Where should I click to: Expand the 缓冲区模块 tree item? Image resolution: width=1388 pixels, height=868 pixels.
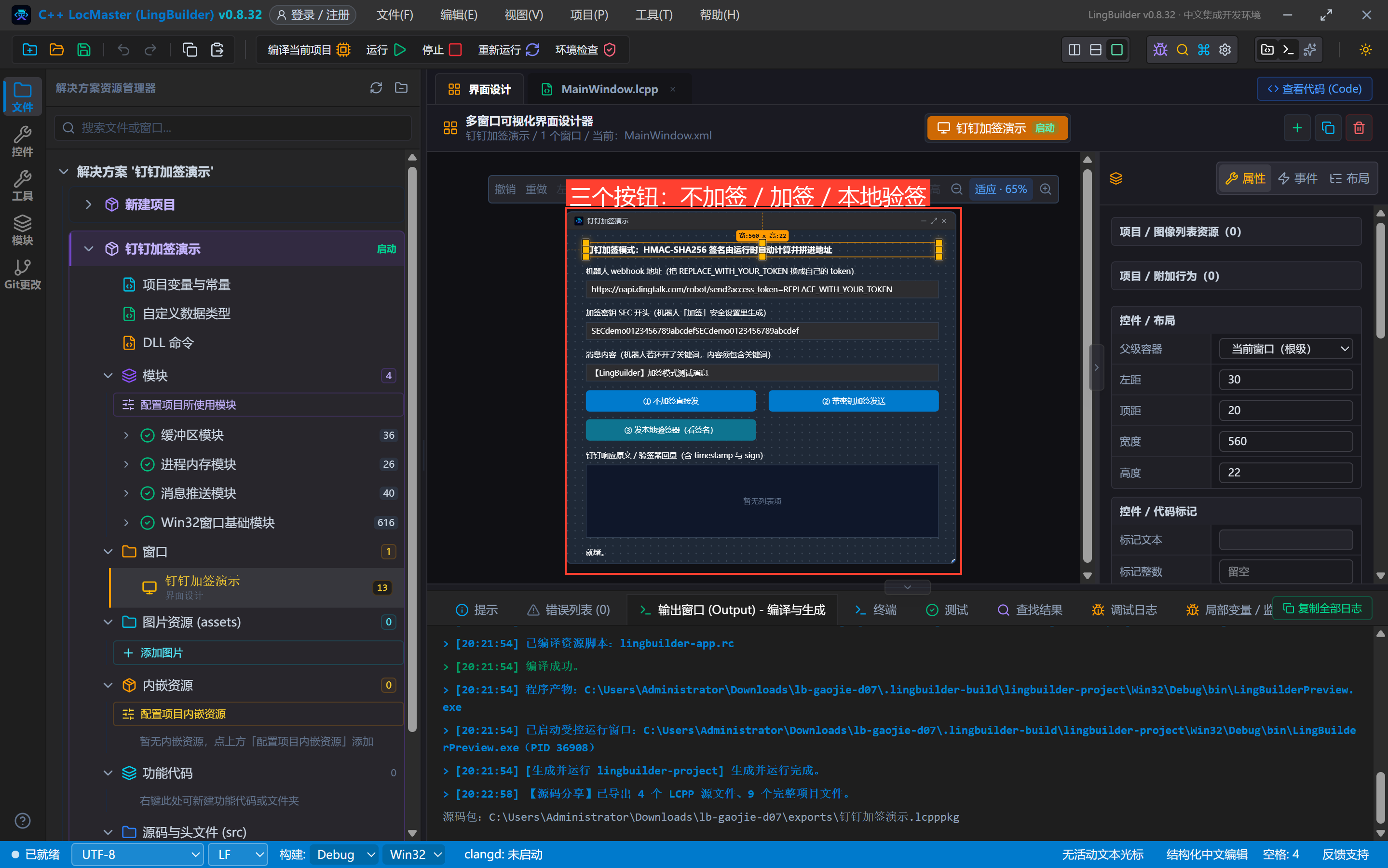pyautogui.click(x=126, y=435)
